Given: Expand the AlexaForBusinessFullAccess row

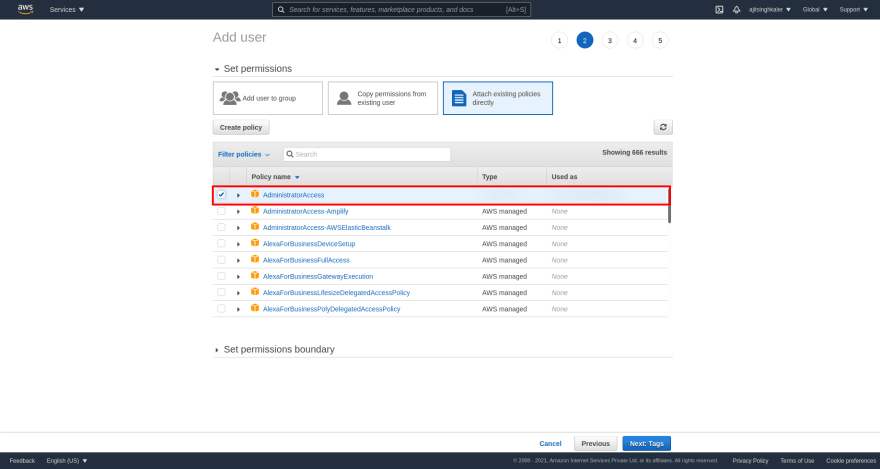Looking at the screenshot, I should click(x=238, y=260).
